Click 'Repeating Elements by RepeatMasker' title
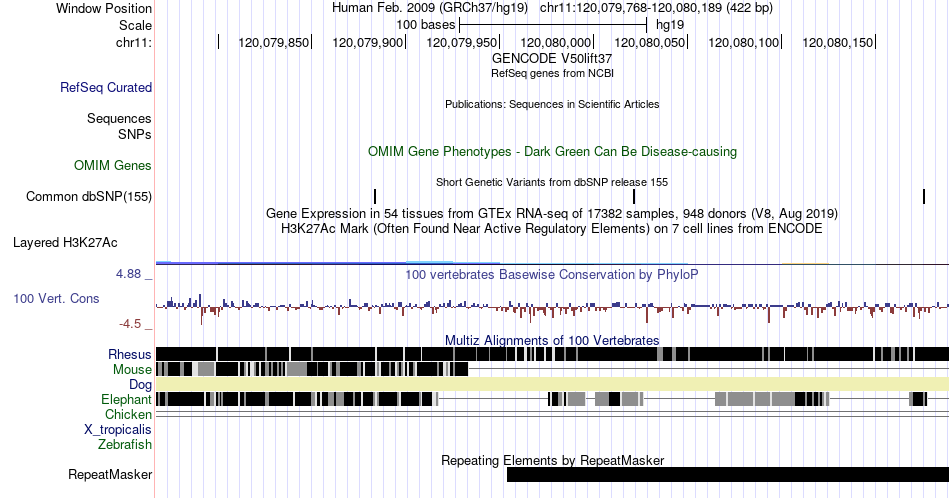950x498 pixels. [x=553, y=460]
